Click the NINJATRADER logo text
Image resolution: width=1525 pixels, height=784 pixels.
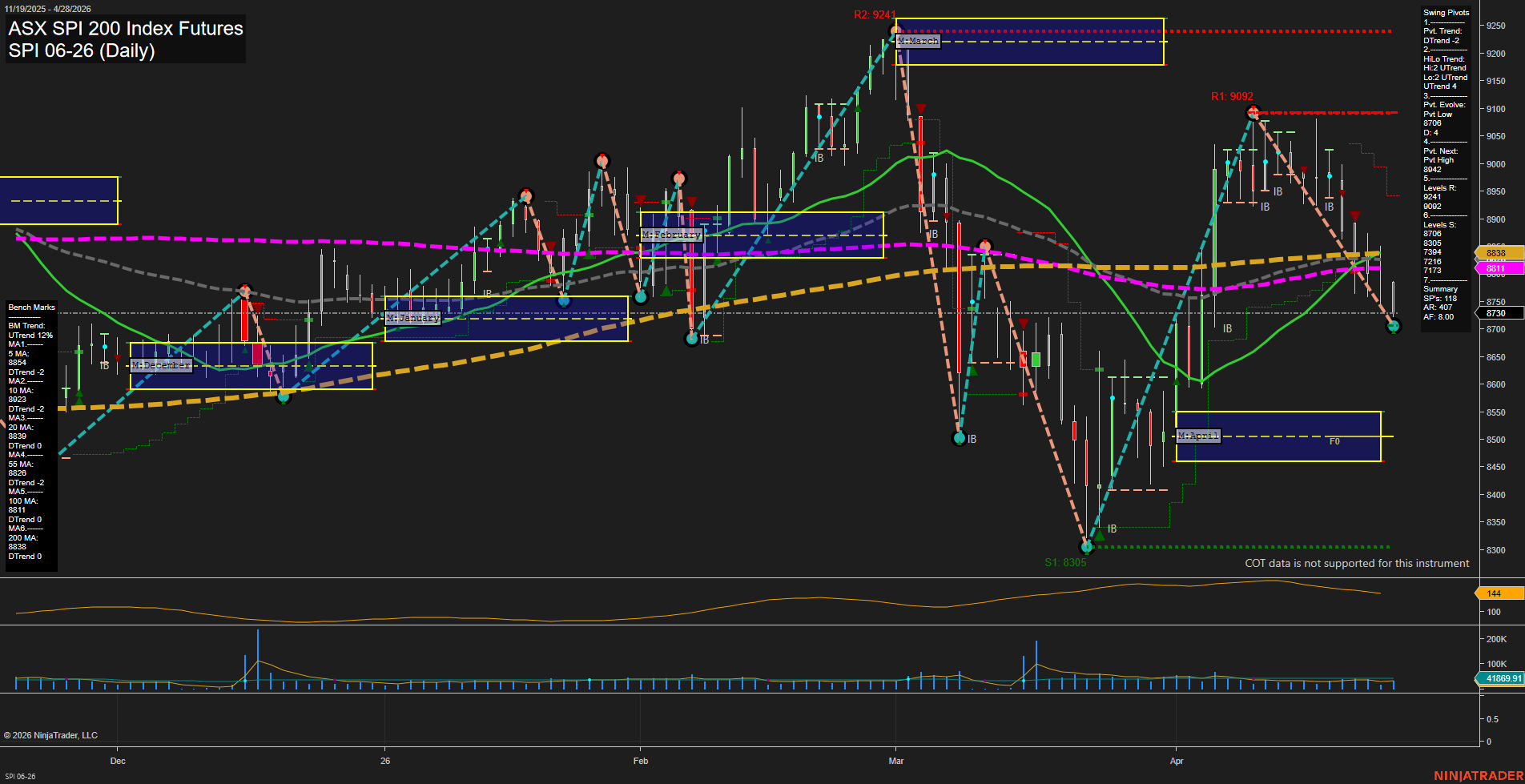[1478, 775]
